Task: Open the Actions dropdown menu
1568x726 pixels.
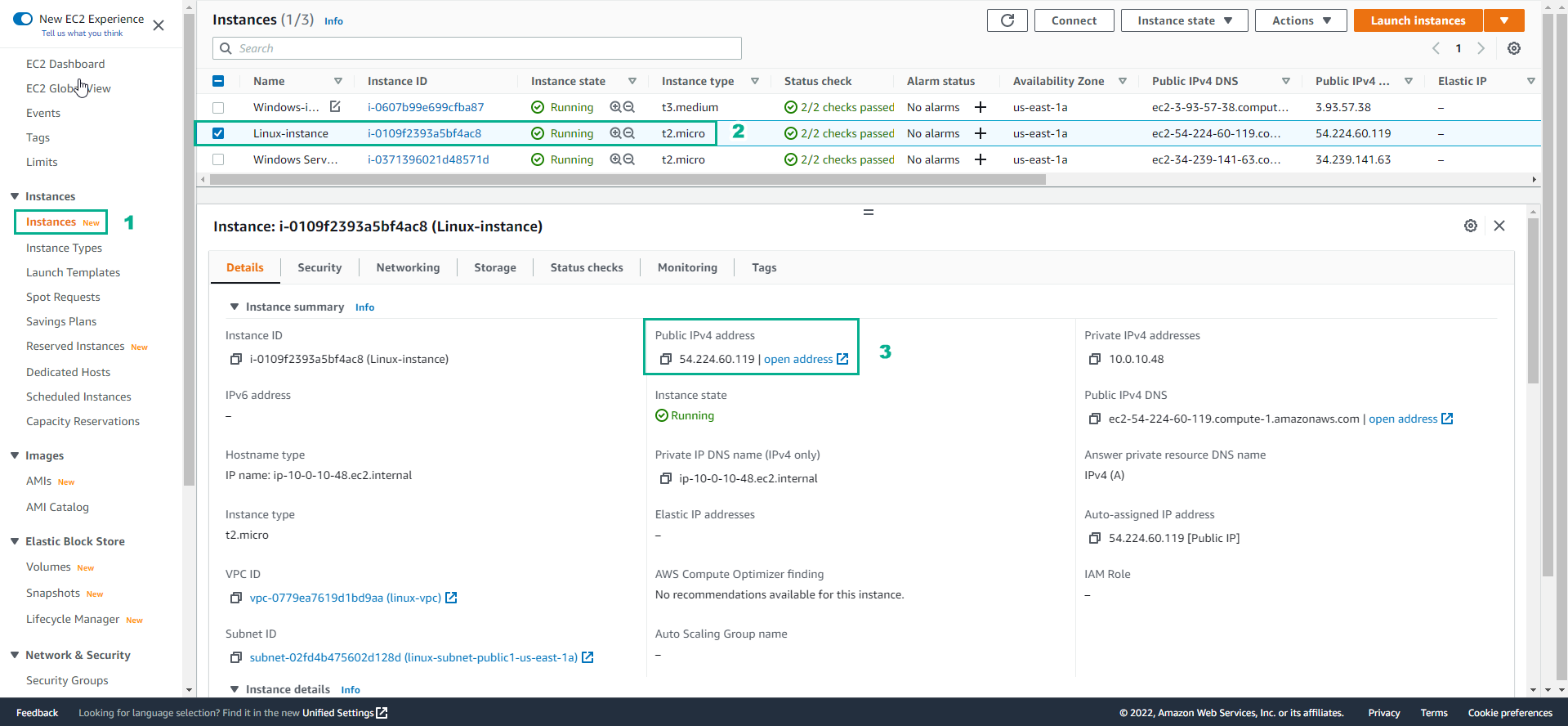Action: 1300,20
